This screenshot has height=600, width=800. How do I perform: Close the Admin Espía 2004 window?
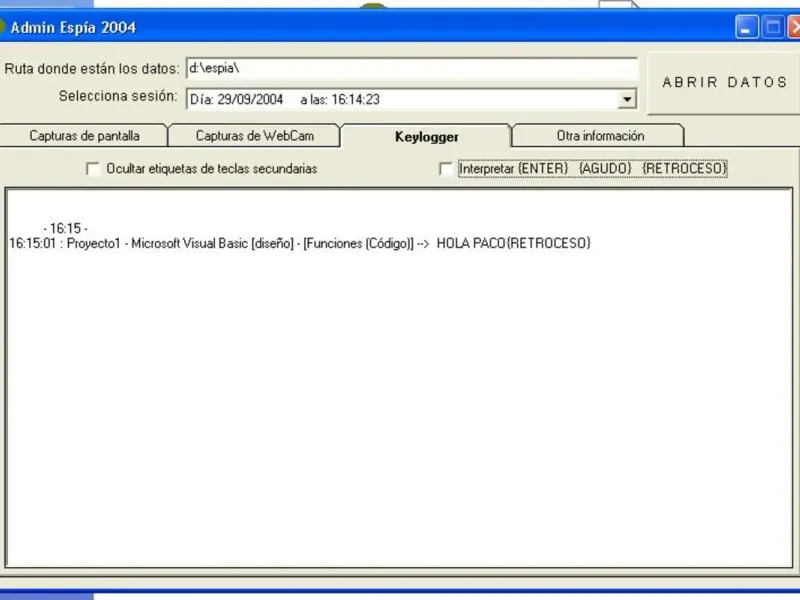pos(794,27)
